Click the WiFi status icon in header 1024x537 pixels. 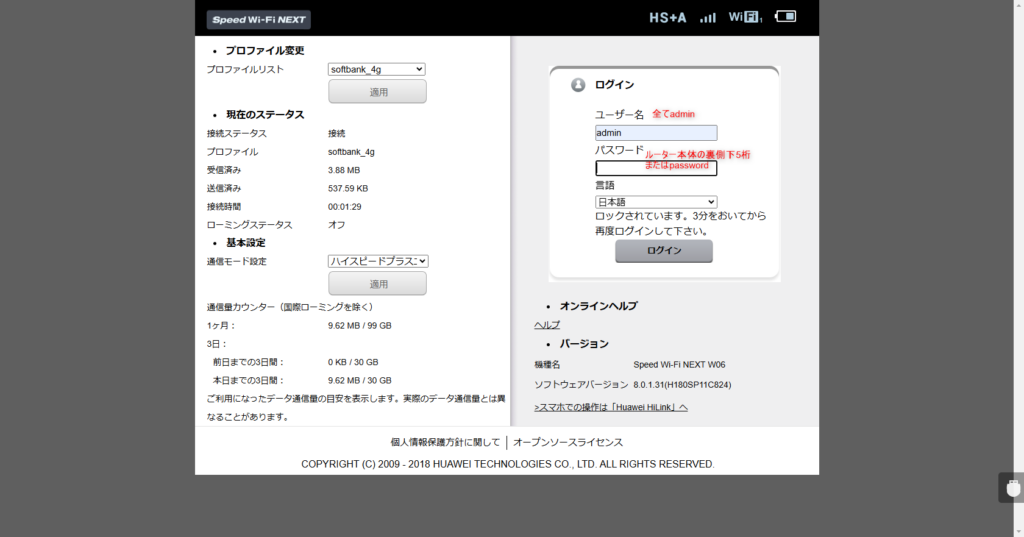click(x=745, y=18)
